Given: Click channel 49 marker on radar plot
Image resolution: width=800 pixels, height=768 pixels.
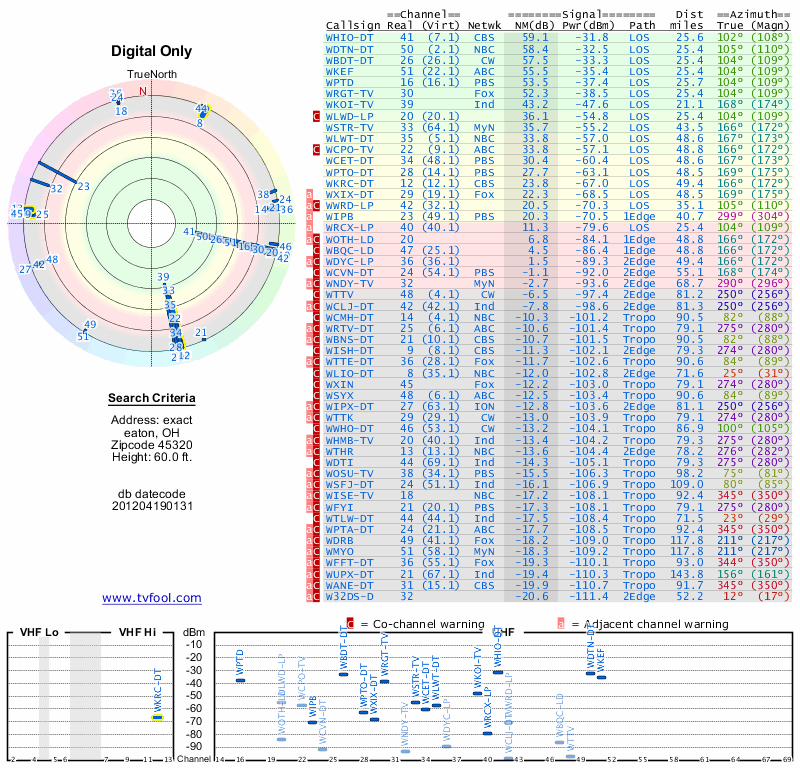Looking at the screenshot, I should point(90,325).
